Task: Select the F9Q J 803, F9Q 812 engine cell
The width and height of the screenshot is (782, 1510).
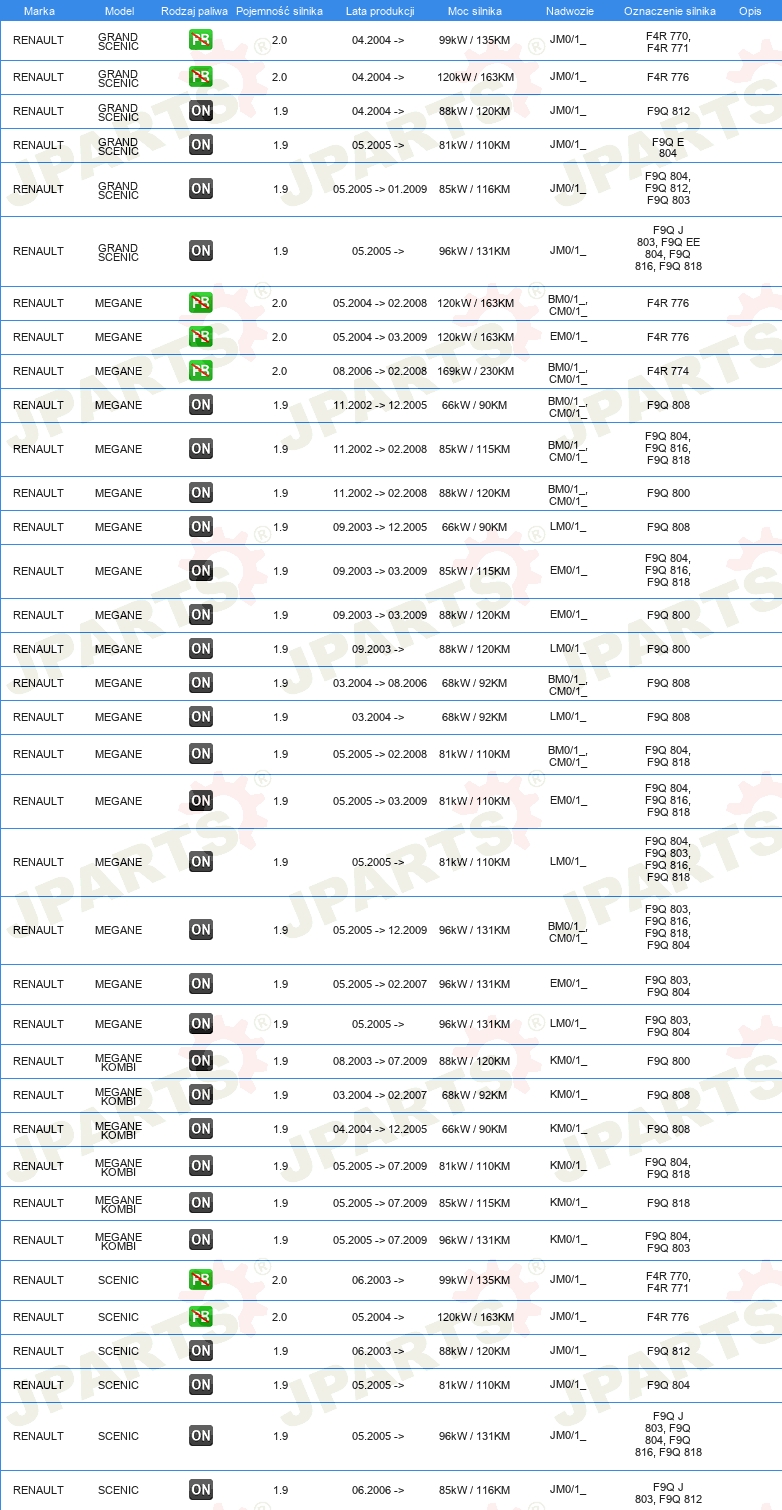Action: pyautogui.click(x=668, y=1493)
